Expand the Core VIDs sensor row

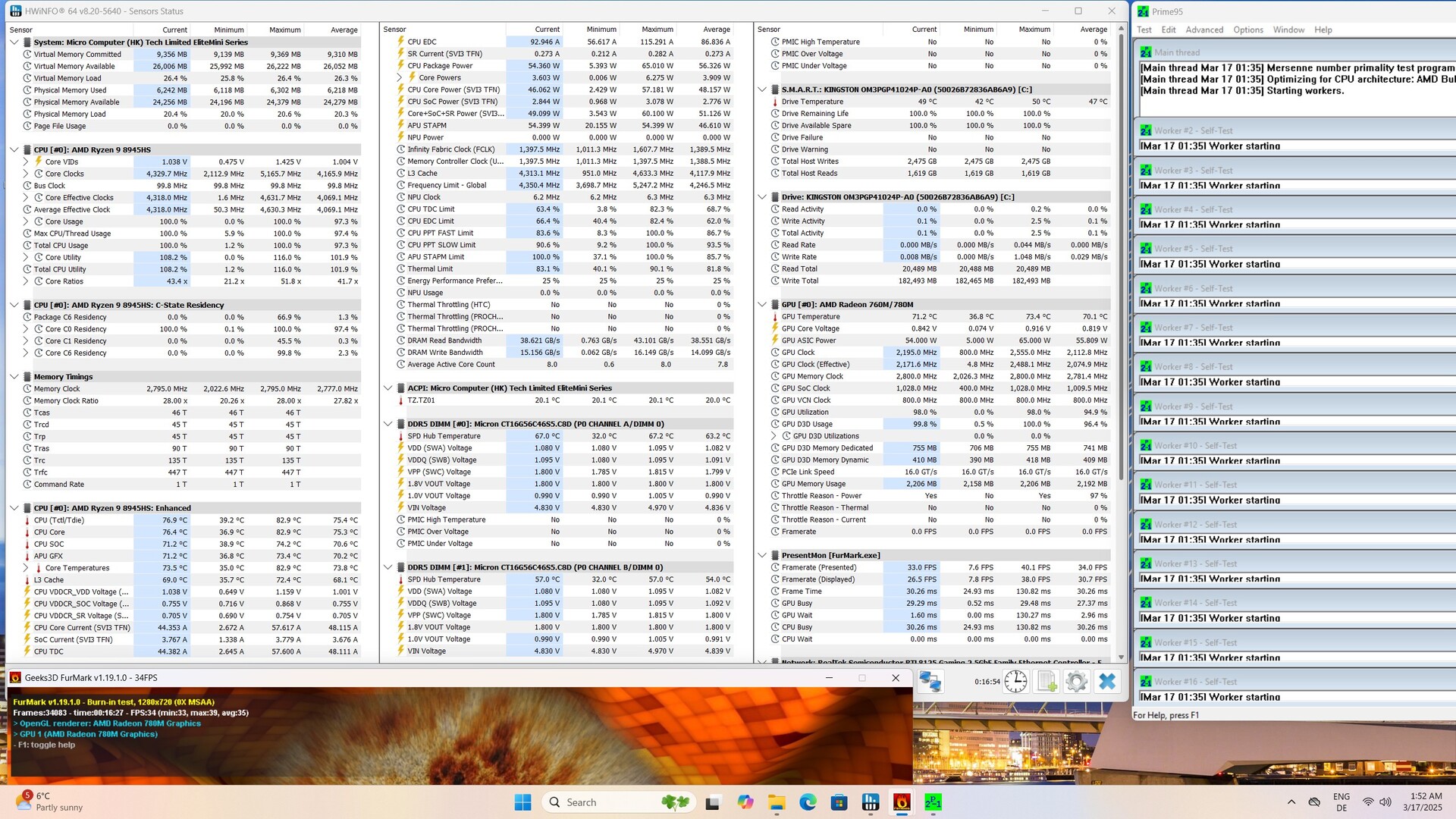click(26, 162)
